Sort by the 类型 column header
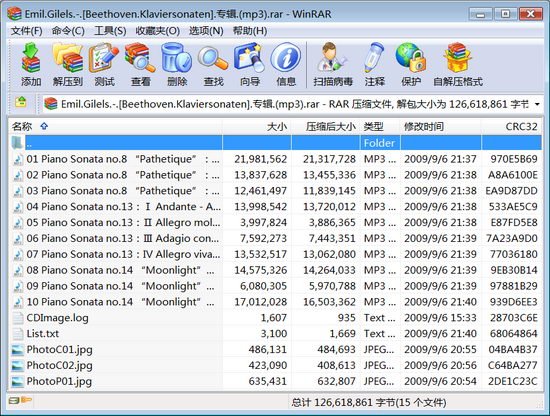Image resolution: width=550 pixels, height=416 pixels. (380, 127)
